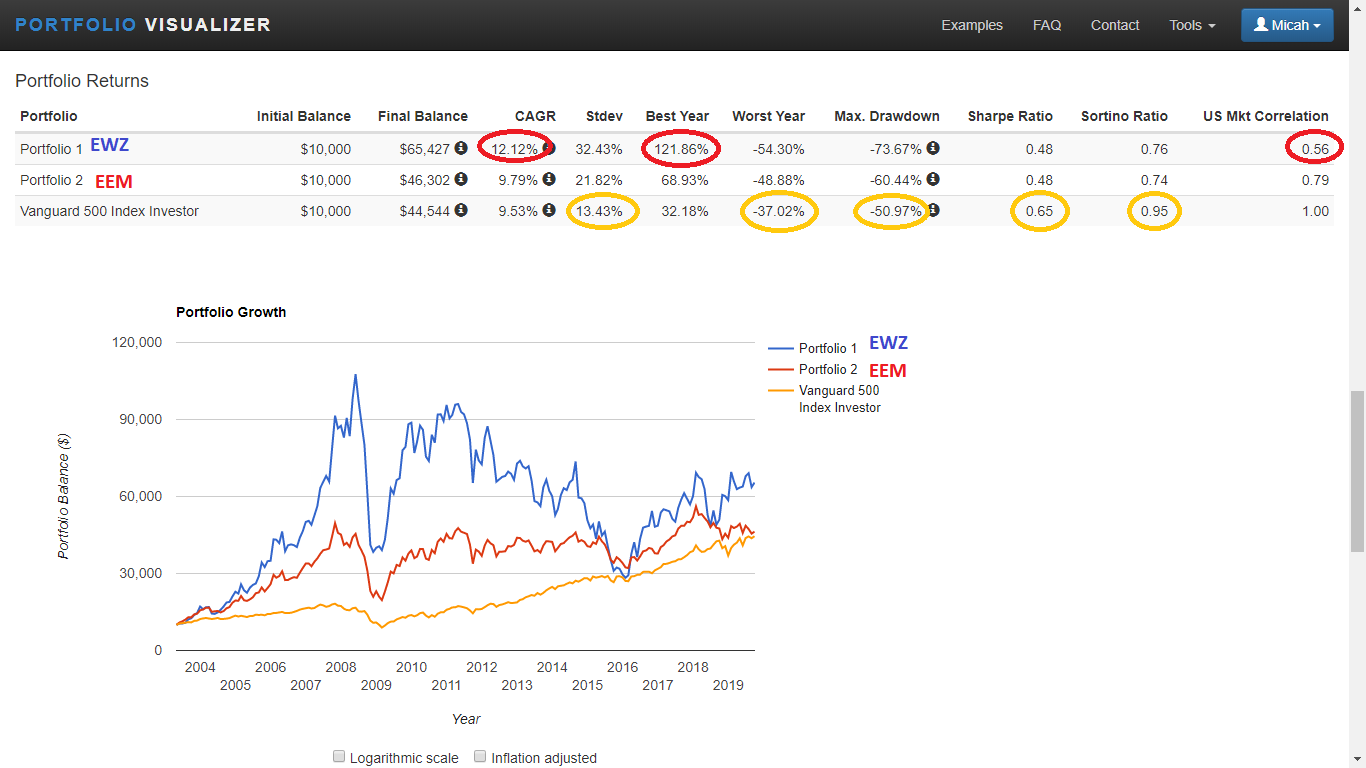Click the 0.76 Sortino Ratio value
The image size is (1366, 768).
pos(1154,149)
